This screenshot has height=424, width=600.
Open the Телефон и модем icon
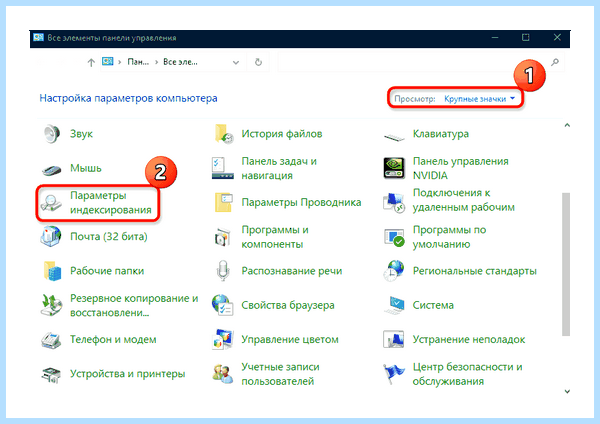coord(51,339)
